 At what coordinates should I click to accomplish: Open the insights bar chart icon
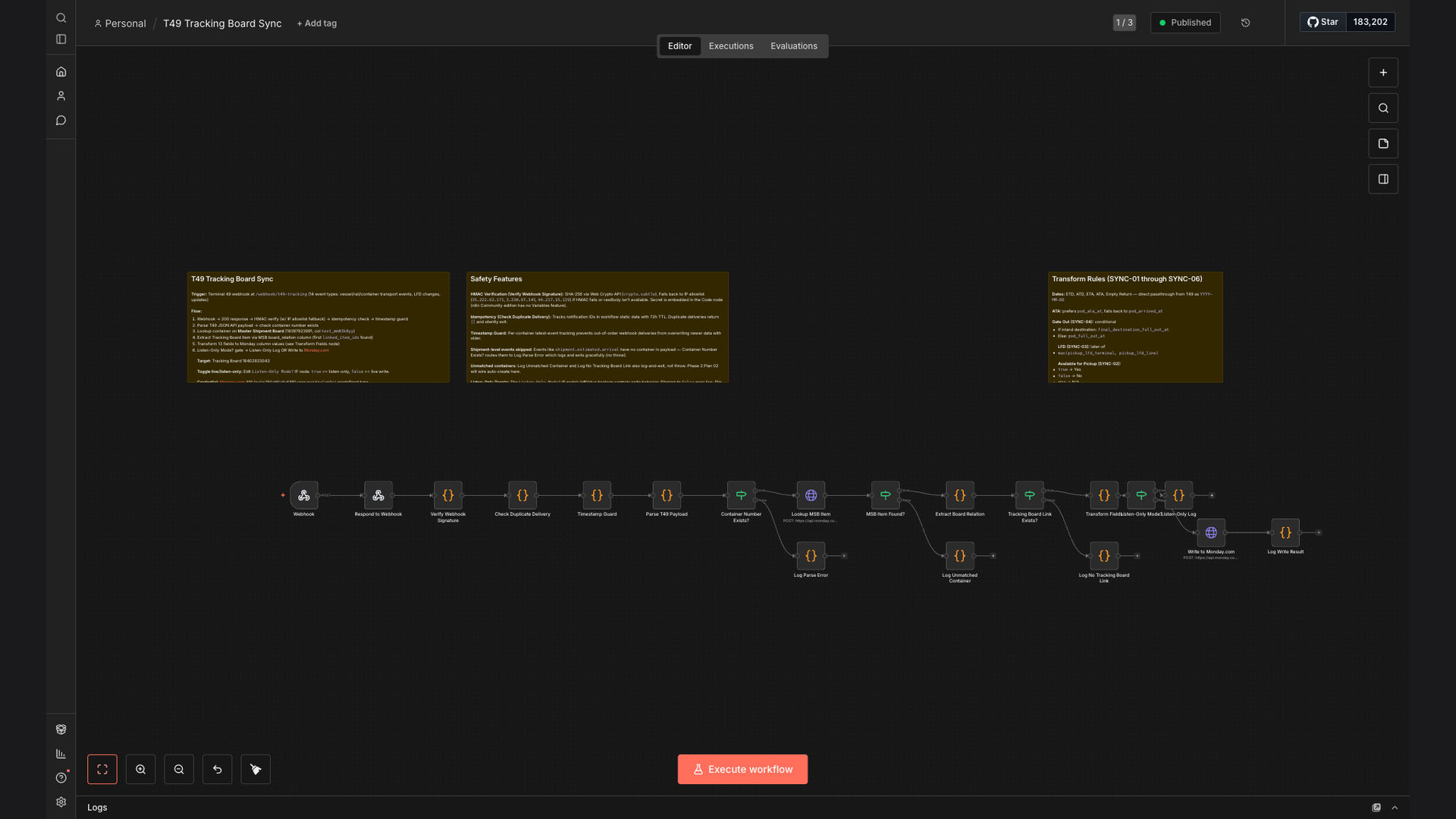tap(61, 754)
